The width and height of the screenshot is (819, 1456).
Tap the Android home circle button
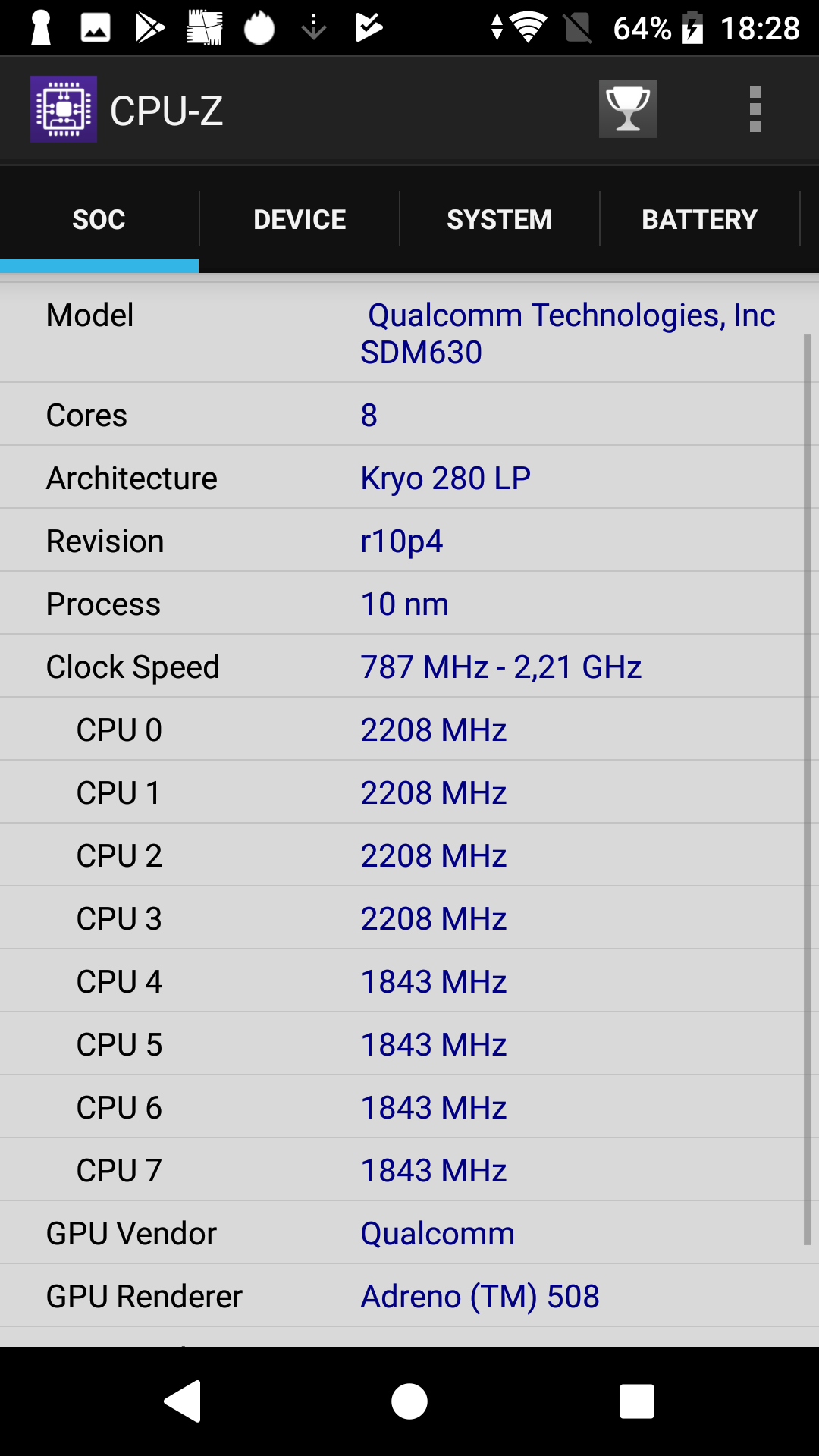[x=409, y=1401]
